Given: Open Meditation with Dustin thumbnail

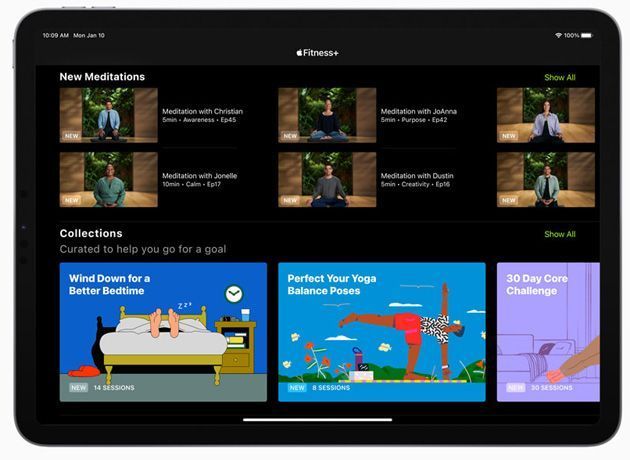Looking at the screenshot, I should 327,179.
